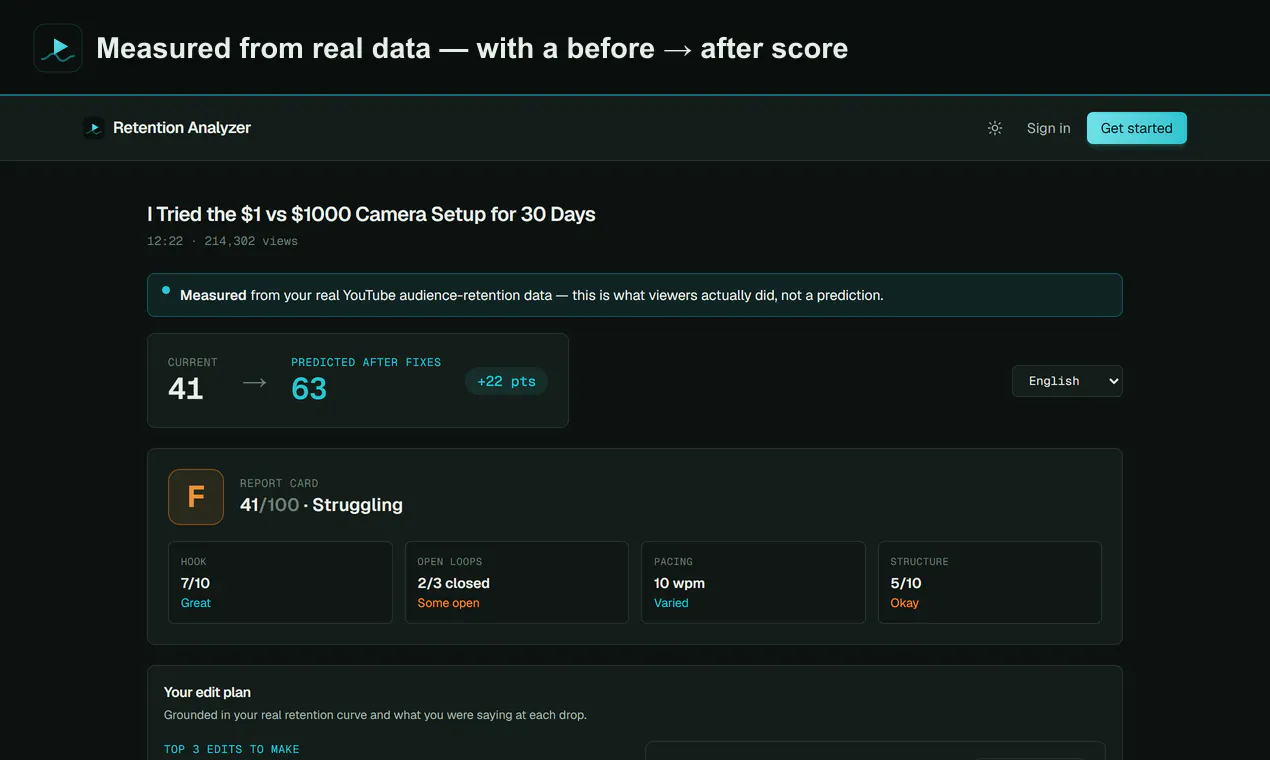Click the F grade badge
The height and width of the screenshot is (760, 1270).
click(196, 497)
